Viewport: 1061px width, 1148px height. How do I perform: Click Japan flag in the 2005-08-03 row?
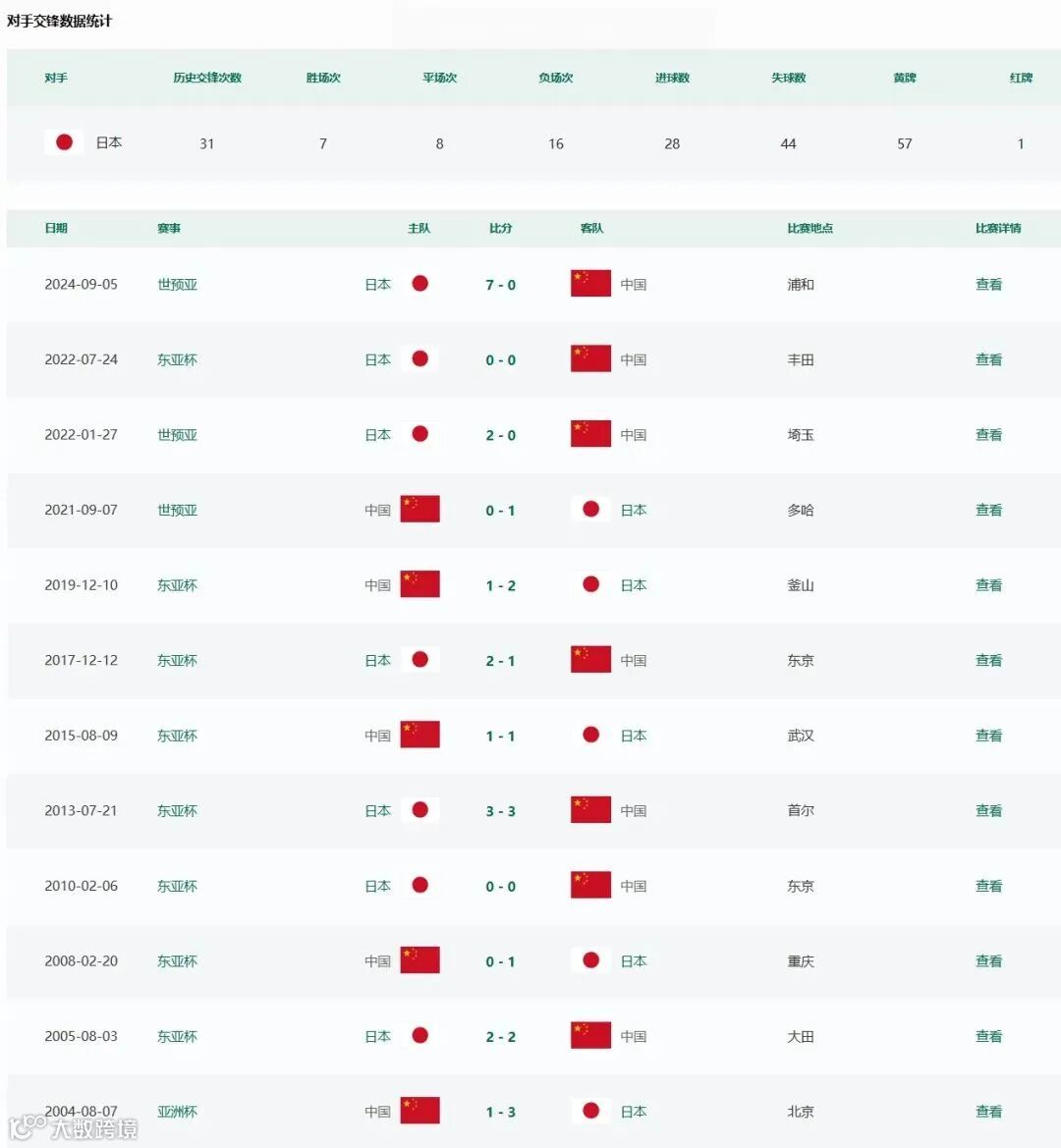pos(419,1035)
